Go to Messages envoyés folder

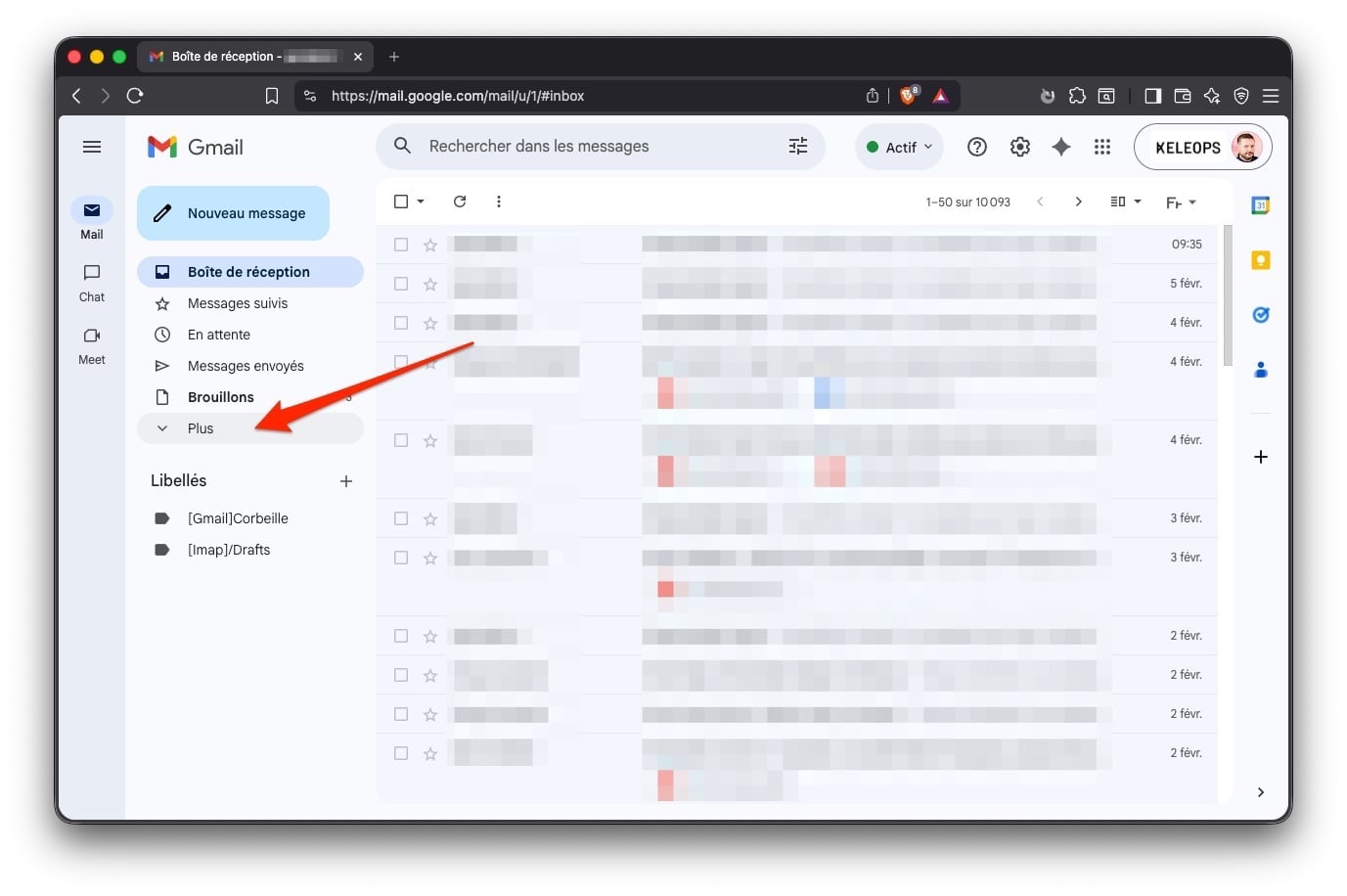pyautogui.click(x=246, y=366)
